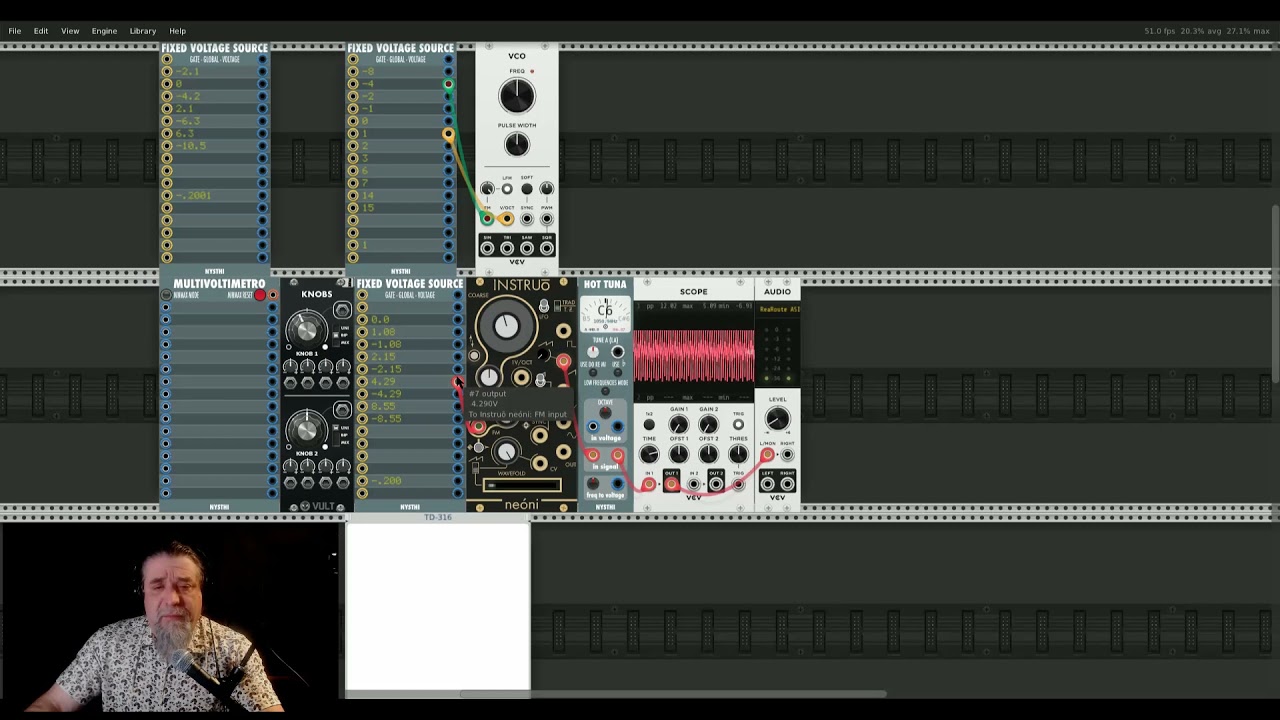Viewport: 1280px width, 720px height.
Task: Toggle the SOFT sync switch on VCO
Action: tap(527, 189)
